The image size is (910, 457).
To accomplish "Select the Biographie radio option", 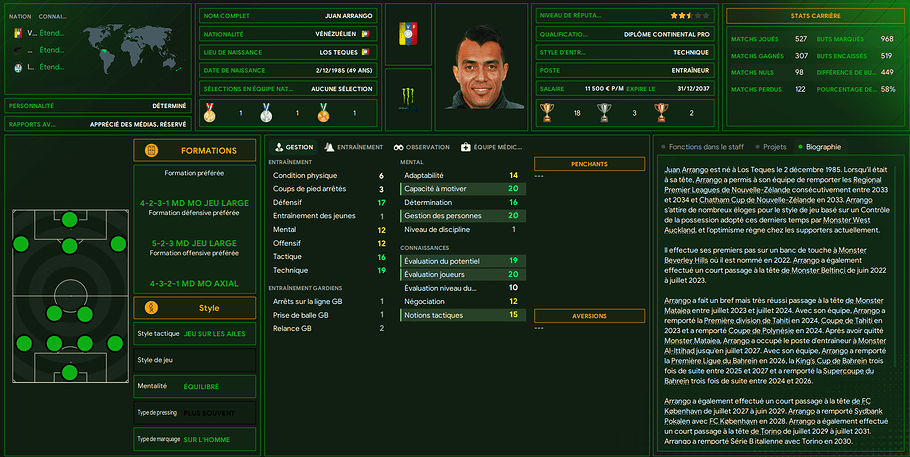I will [819, 147].
